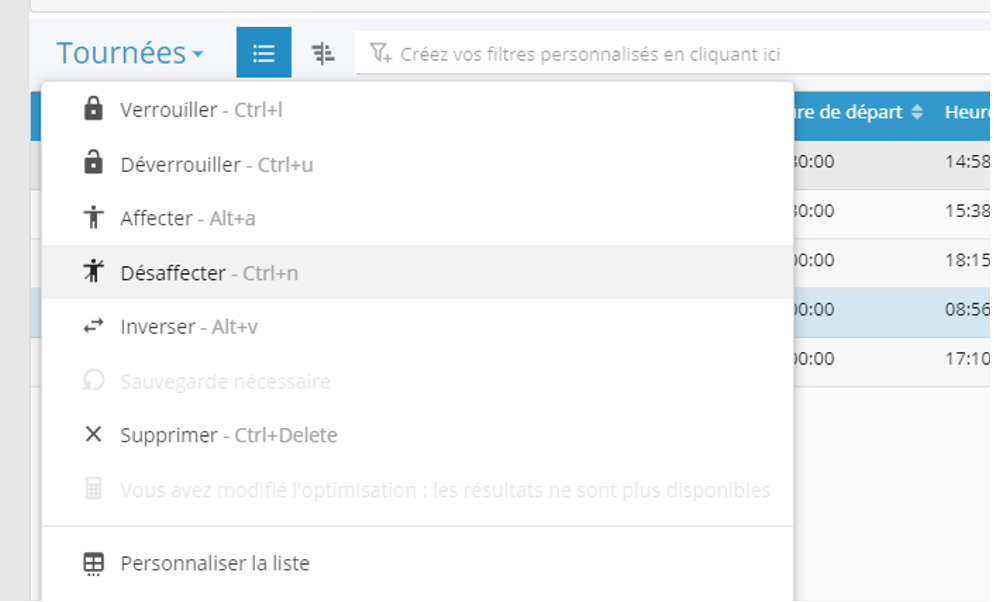Viewport: 994px width, 602px height.
Task: Select Verrouiller - Ctrl+l menu entry
Action: coord(201,110)
